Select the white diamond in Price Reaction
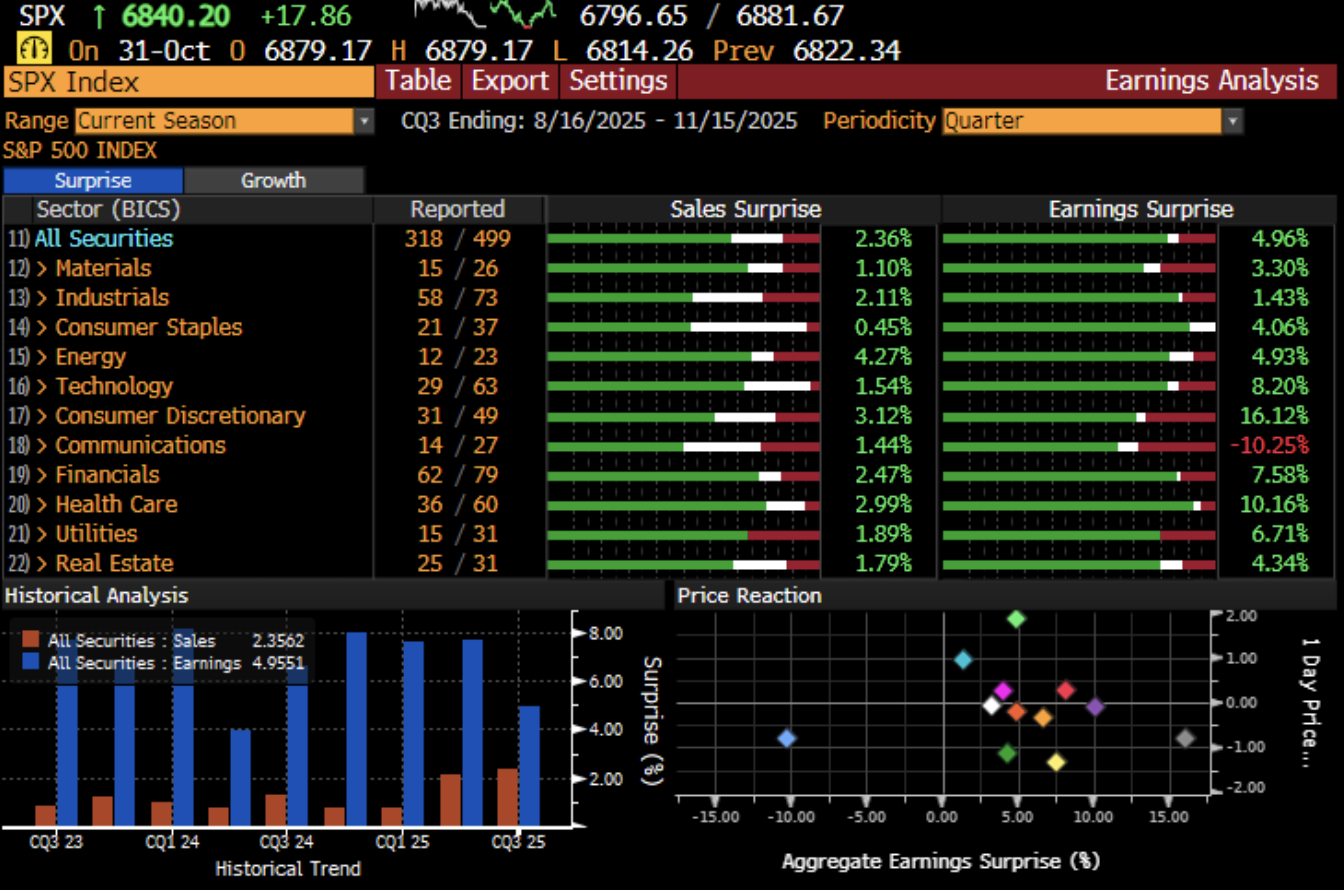 pyautogui.click(x=991, y=705)
